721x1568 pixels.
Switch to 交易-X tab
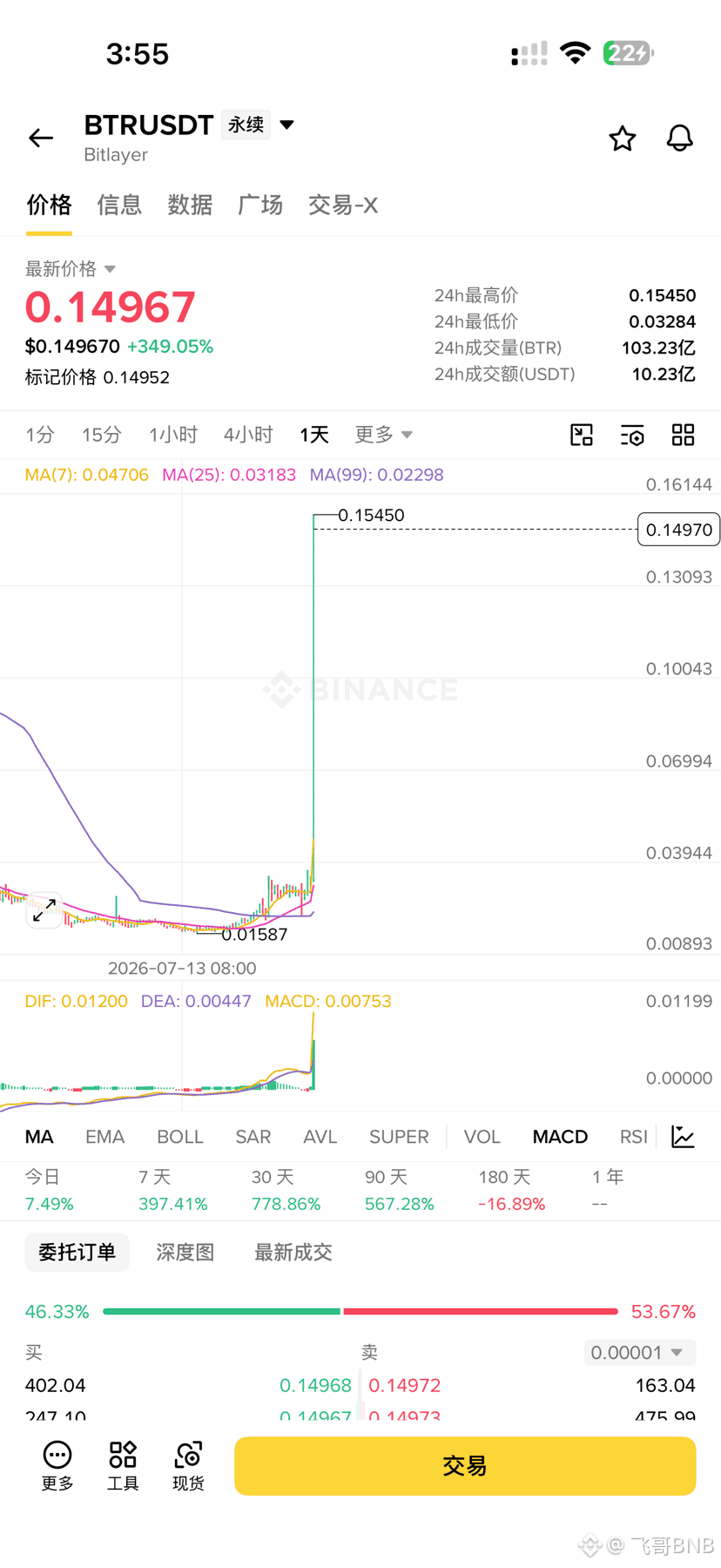(343, 205)
